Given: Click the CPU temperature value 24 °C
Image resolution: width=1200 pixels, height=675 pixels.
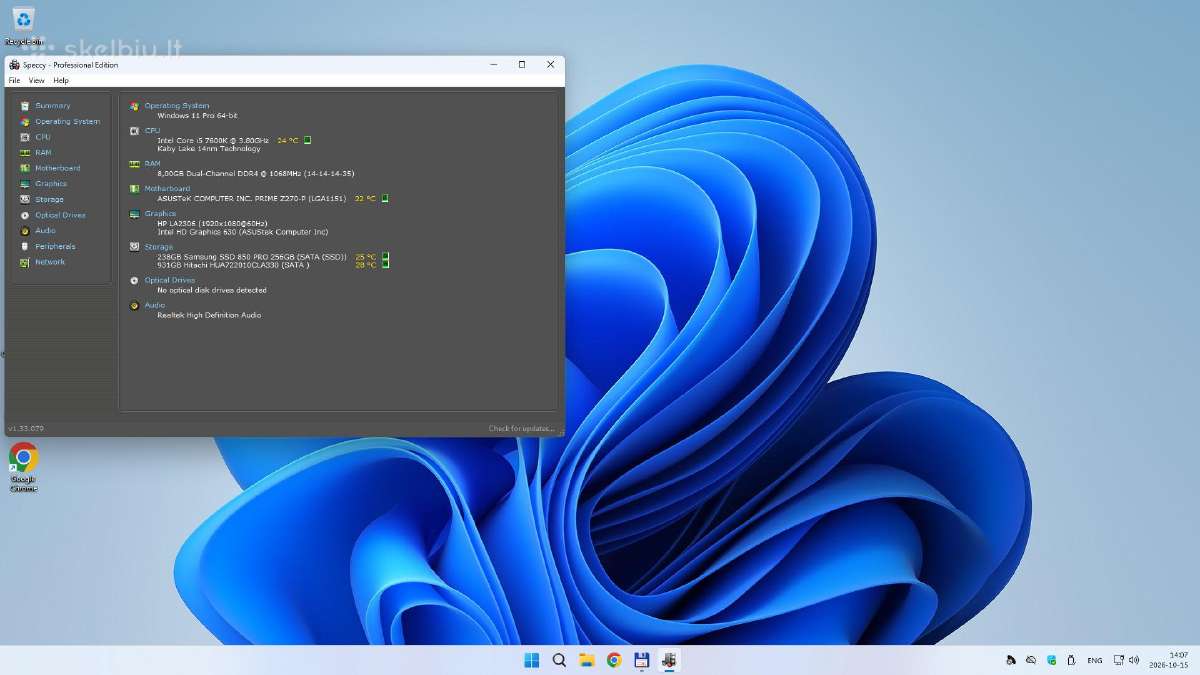Looking at the screenshot, I should [x=288, y=141].
